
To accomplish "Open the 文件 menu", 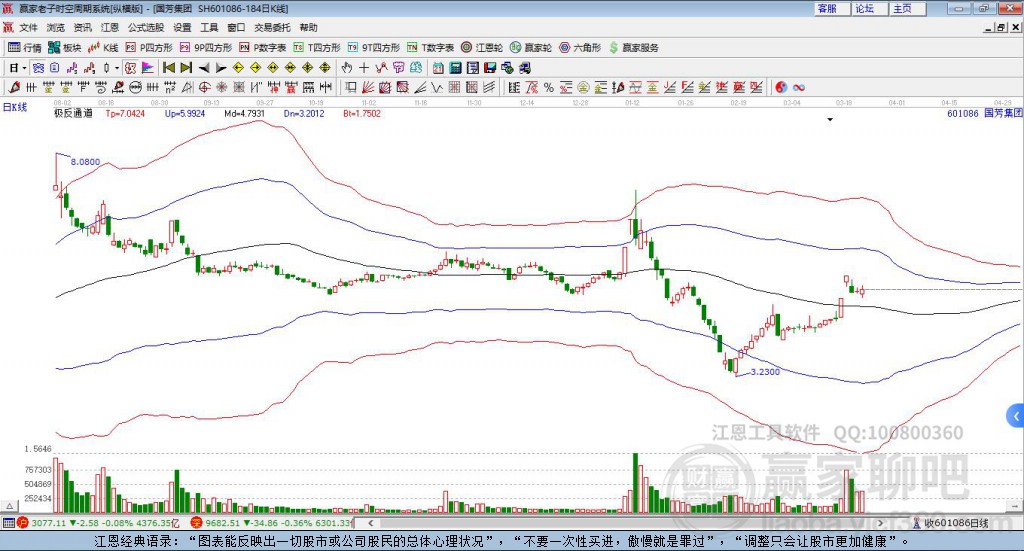I will point(28,27).
